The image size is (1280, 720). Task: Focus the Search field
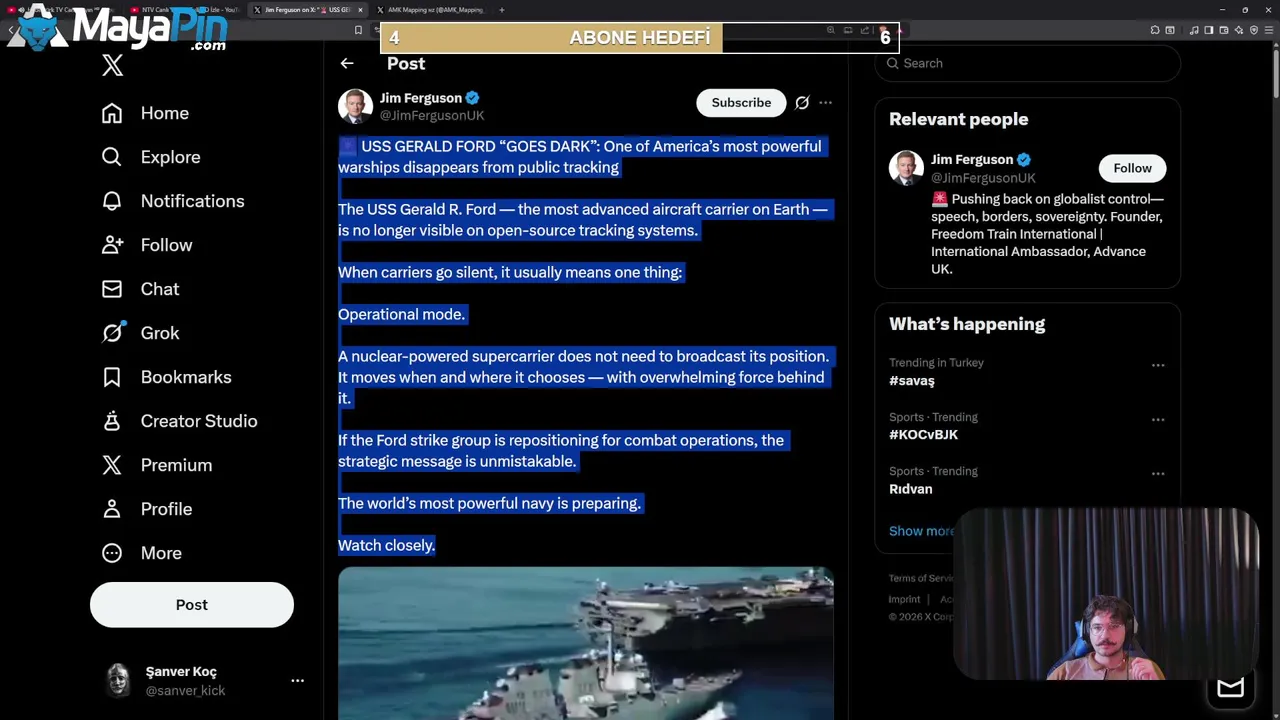click(x=1028, y=63)
